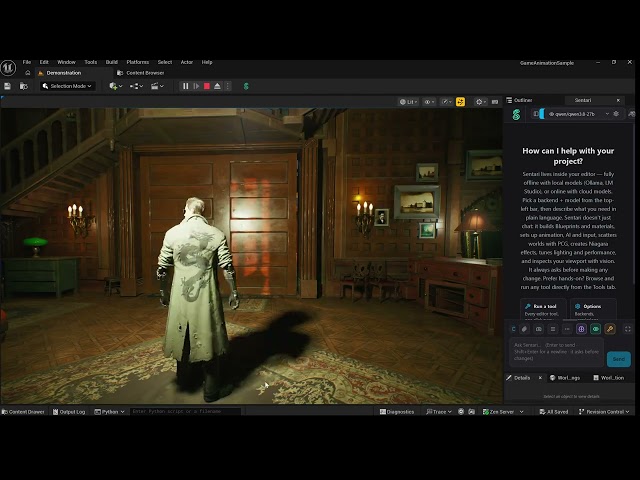The width and height of the screenshot is (640, 480).
Task: Switch to the Details tab
Action: pyautogui.click(x=520, y=378)
